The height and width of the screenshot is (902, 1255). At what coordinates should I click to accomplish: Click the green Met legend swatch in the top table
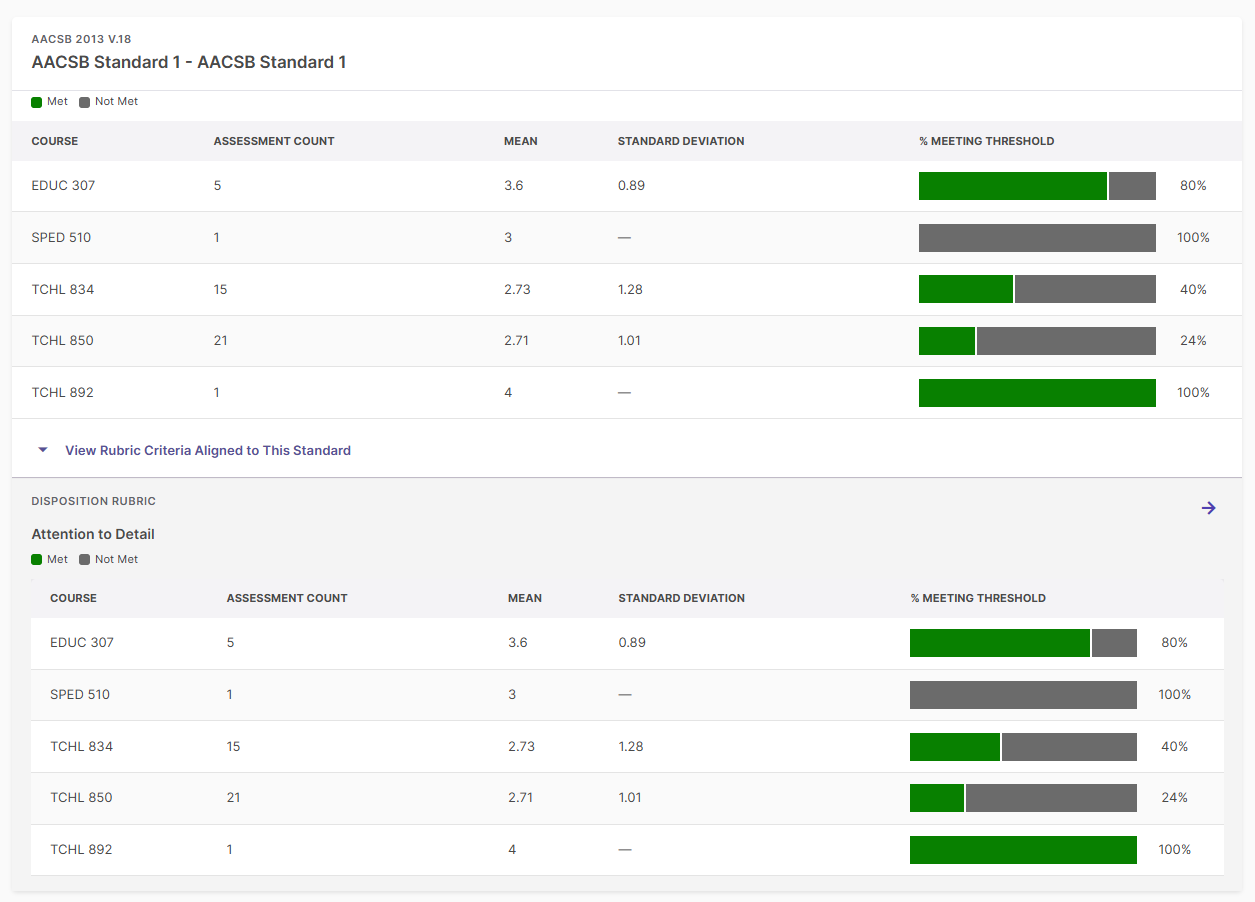point(37,102)
